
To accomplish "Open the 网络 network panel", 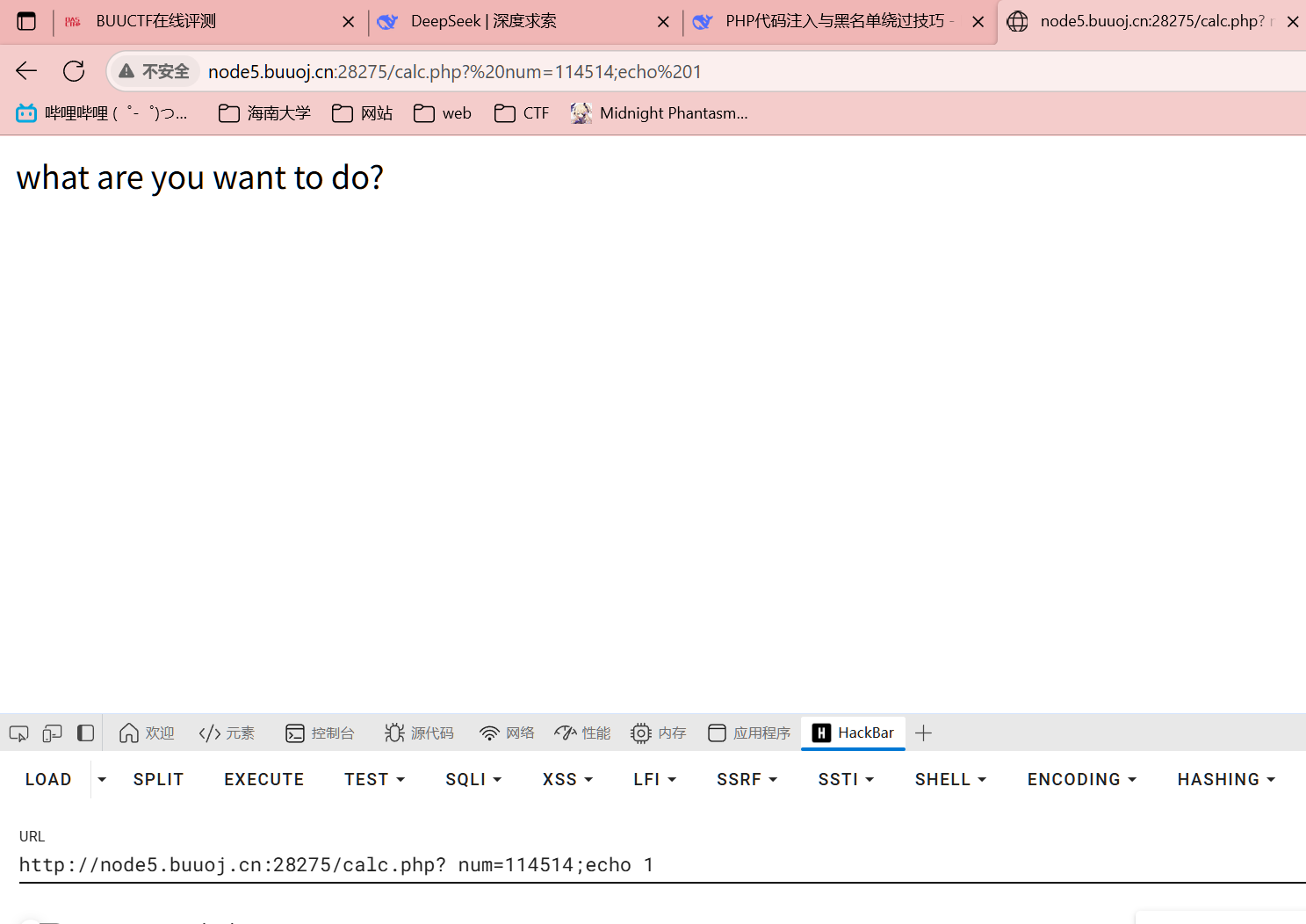I will (x=507, y=733).
